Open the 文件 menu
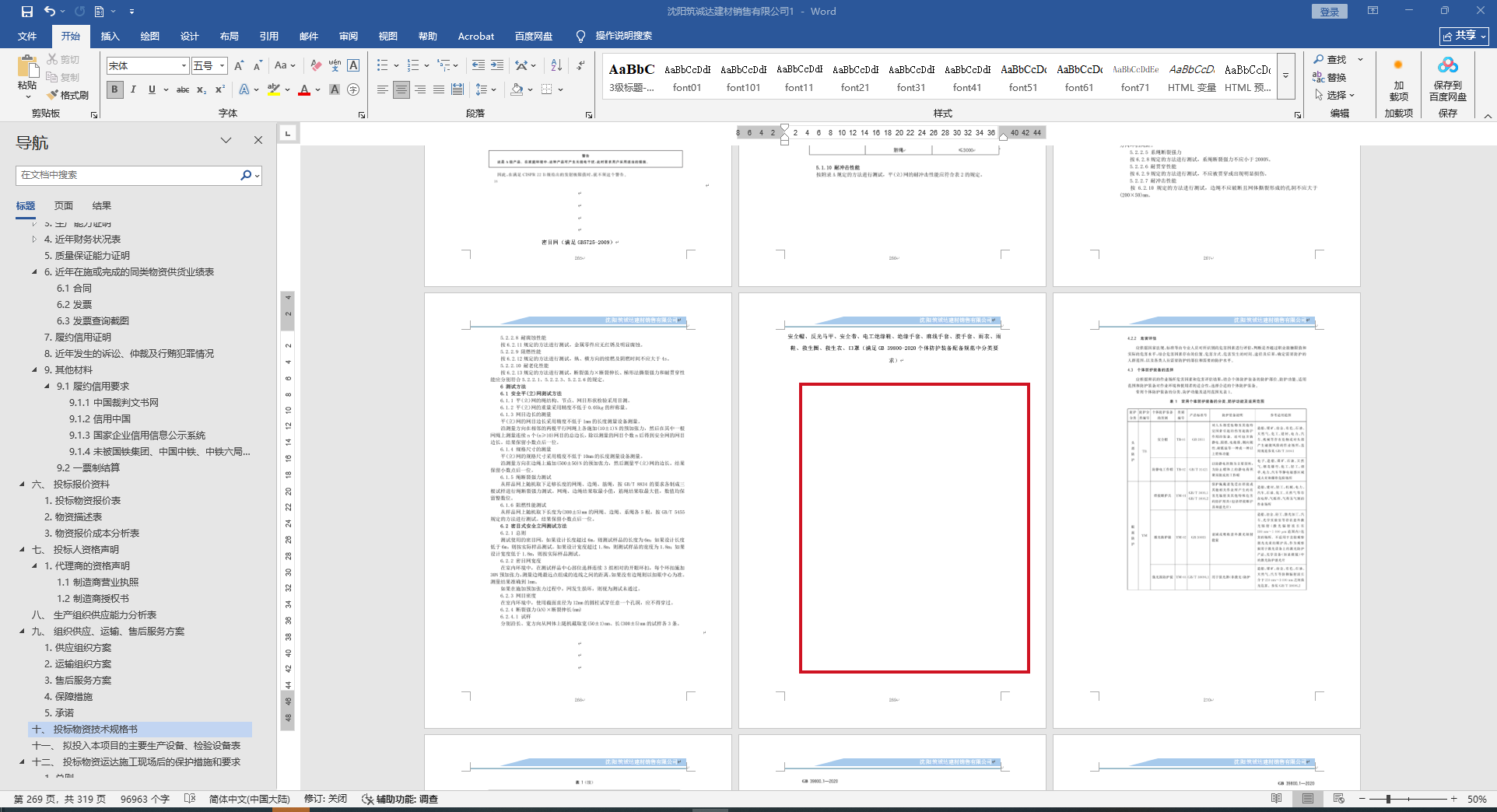 click(27, 36)
